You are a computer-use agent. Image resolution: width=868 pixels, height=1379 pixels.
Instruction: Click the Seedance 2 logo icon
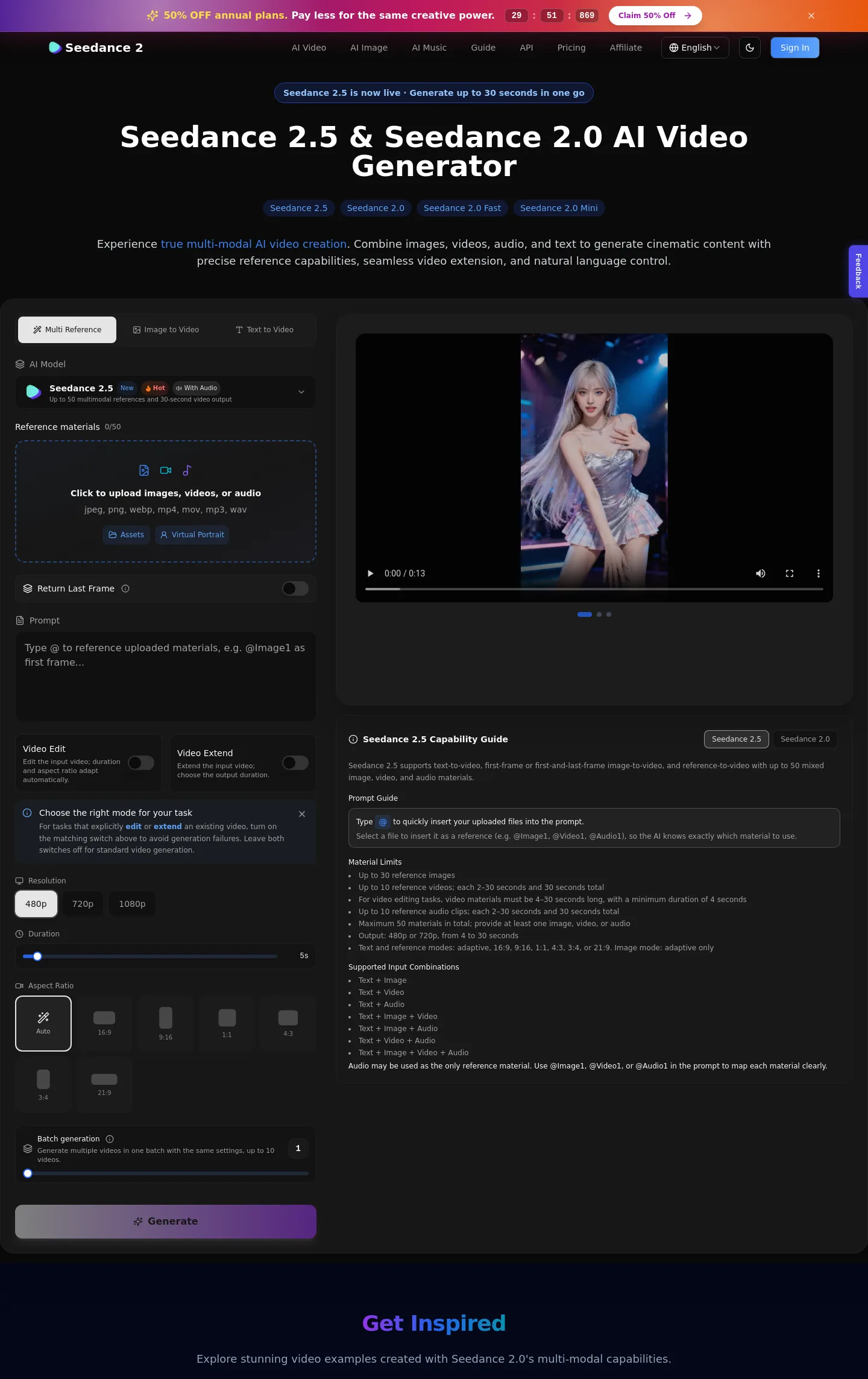point(55,48)
